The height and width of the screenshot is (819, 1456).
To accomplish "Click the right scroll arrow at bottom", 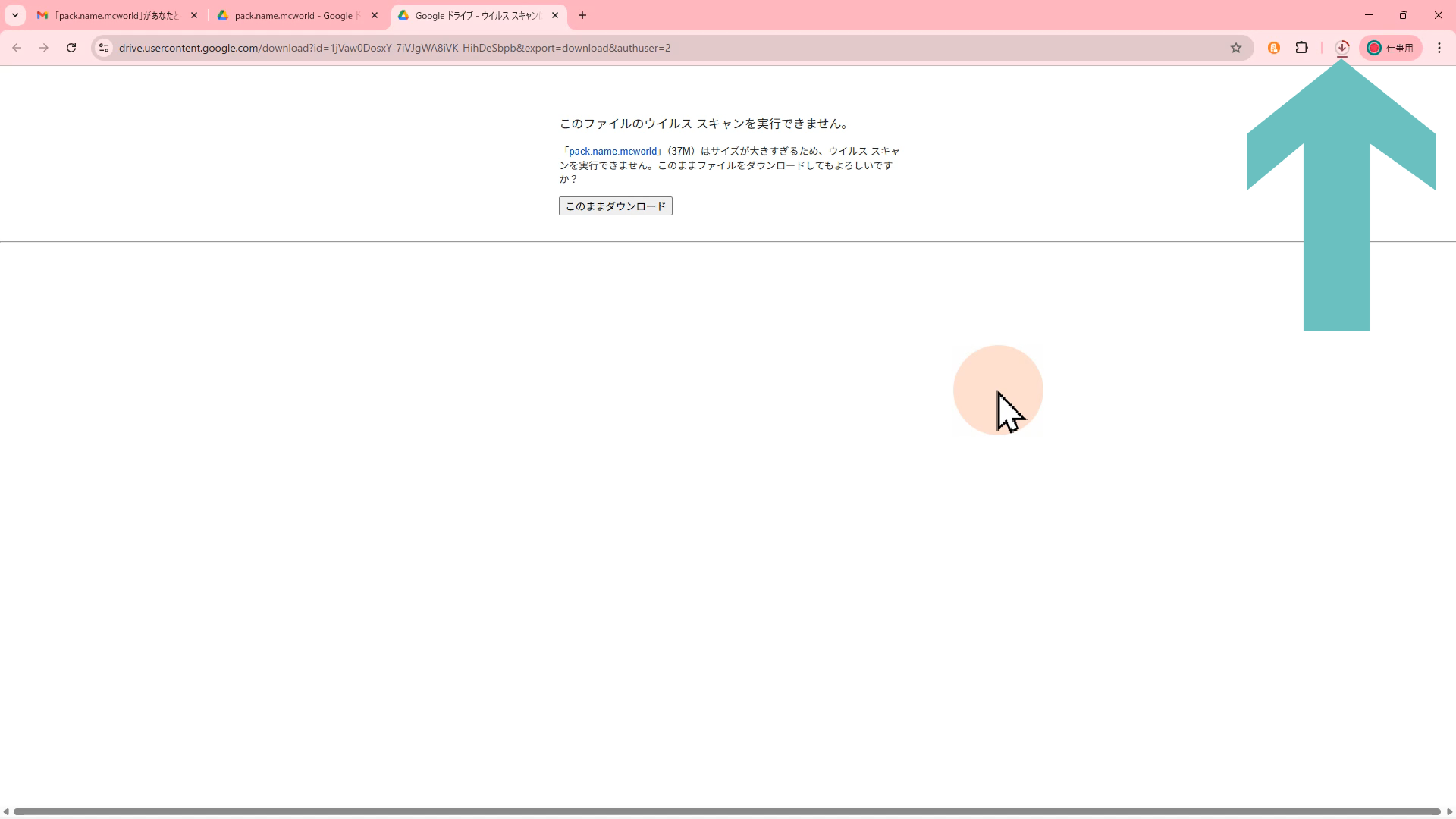I will click(x=1449, y=811).
